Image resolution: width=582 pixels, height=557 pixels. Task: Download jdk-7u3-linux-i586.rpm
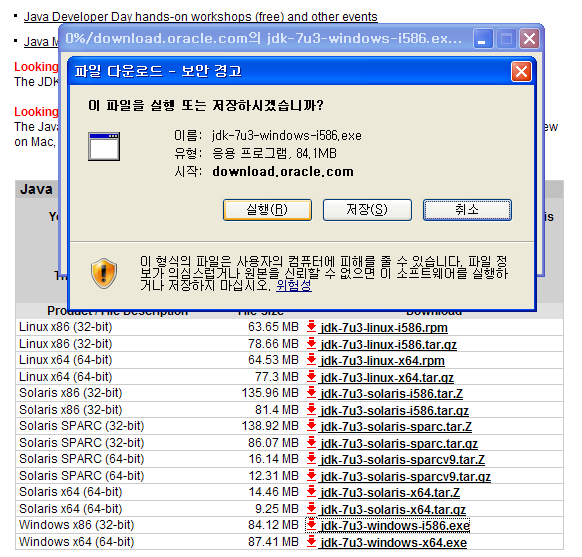pyautogui.click(x=384, y=328)
